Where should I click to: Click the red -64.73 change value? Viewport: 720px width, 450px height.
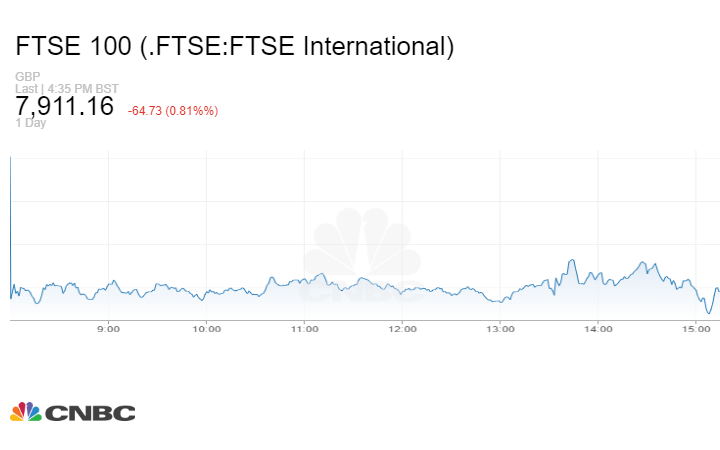[x=148, y=110]
